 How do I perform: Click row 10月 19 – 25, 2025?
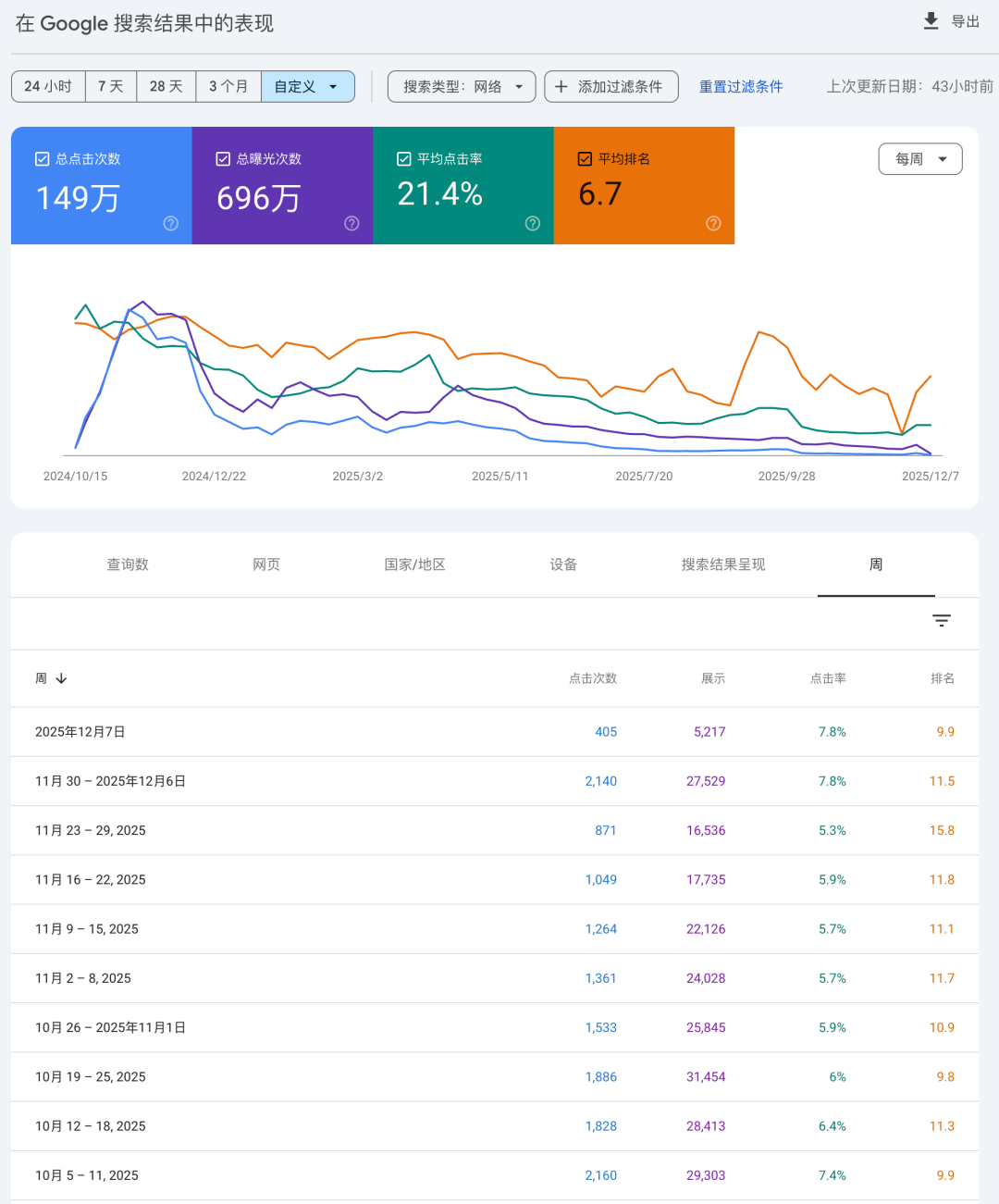pos(495,1077)
